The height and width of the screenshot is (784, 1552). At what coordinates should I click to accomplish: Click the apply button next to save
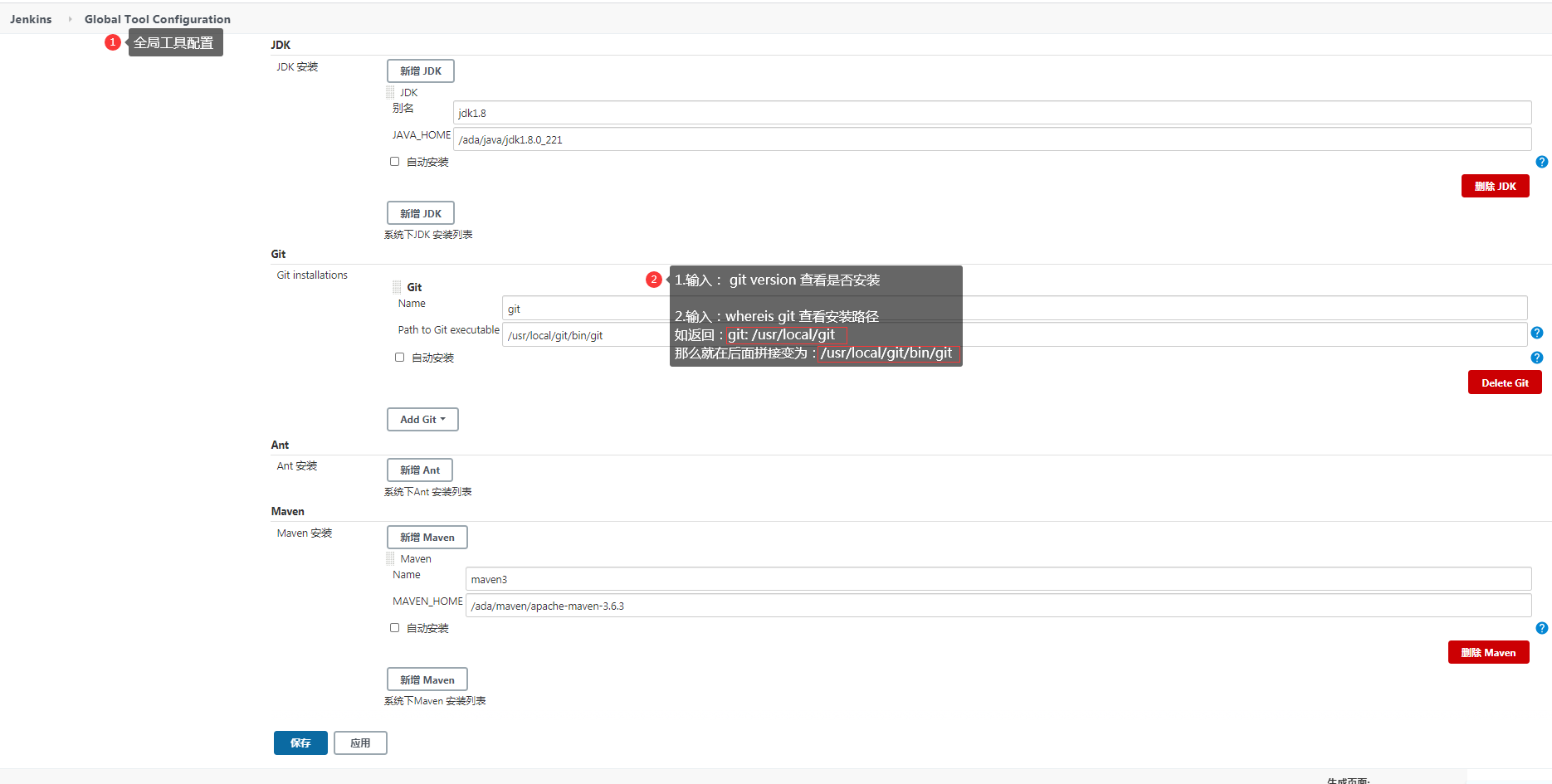pos(360,743)
